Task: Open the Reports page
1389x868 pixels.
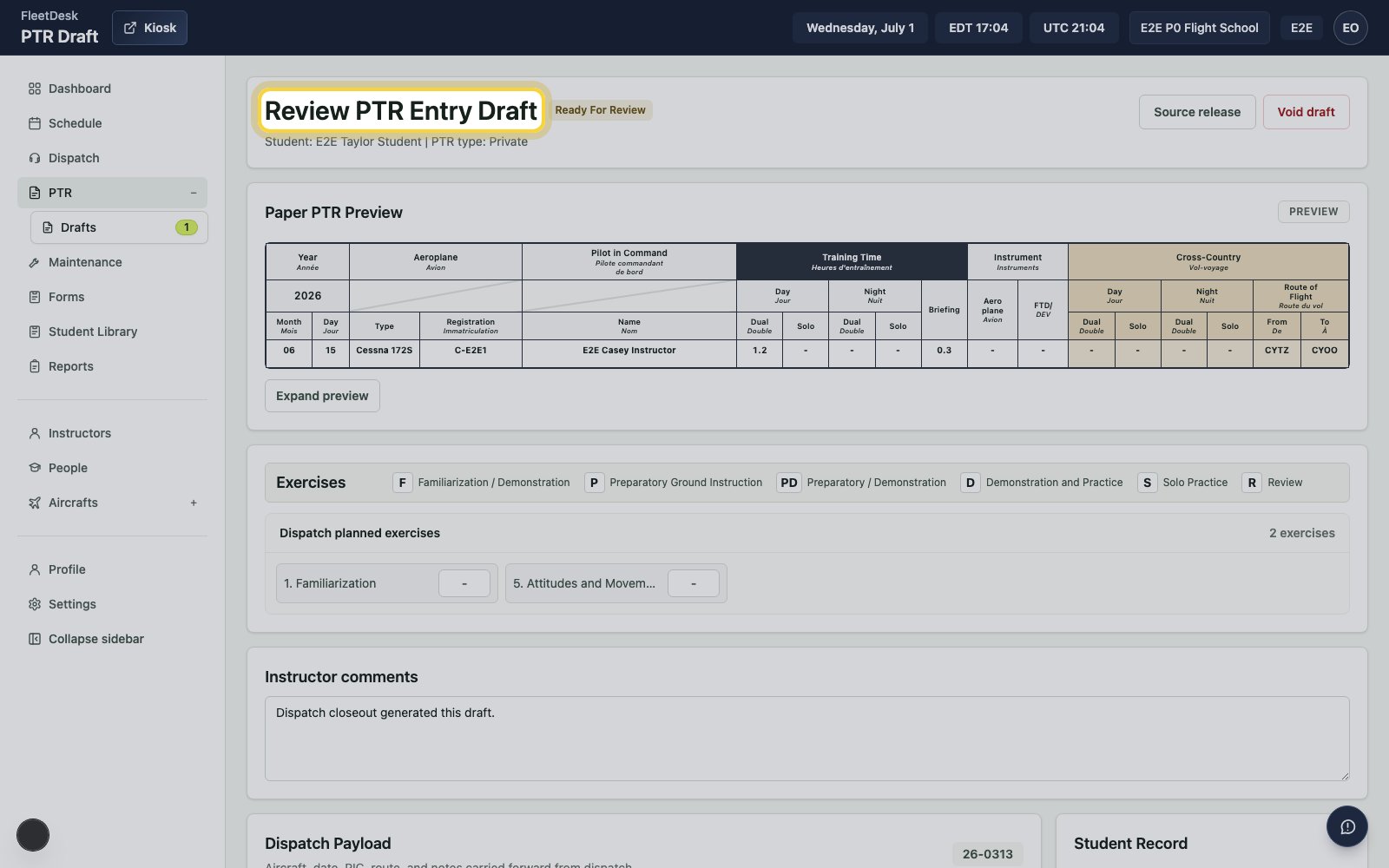Action: pos(113,366)
